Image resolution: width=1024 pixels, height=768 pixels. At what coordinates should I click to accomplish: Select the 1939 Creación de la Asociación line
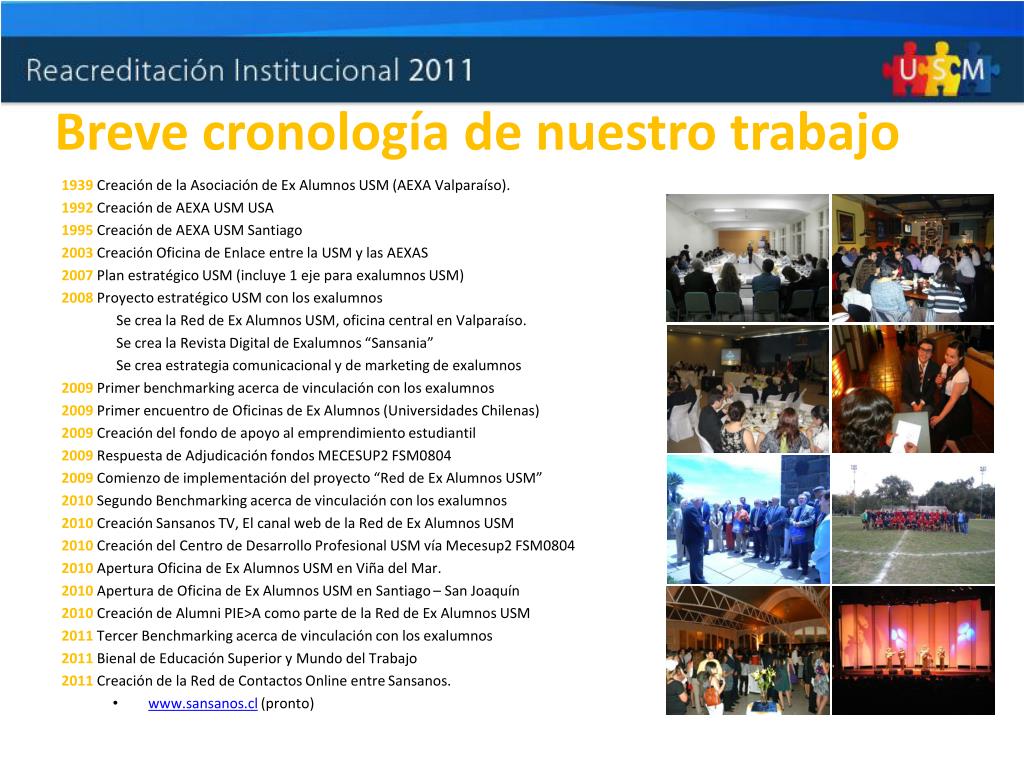pos(285,185)
